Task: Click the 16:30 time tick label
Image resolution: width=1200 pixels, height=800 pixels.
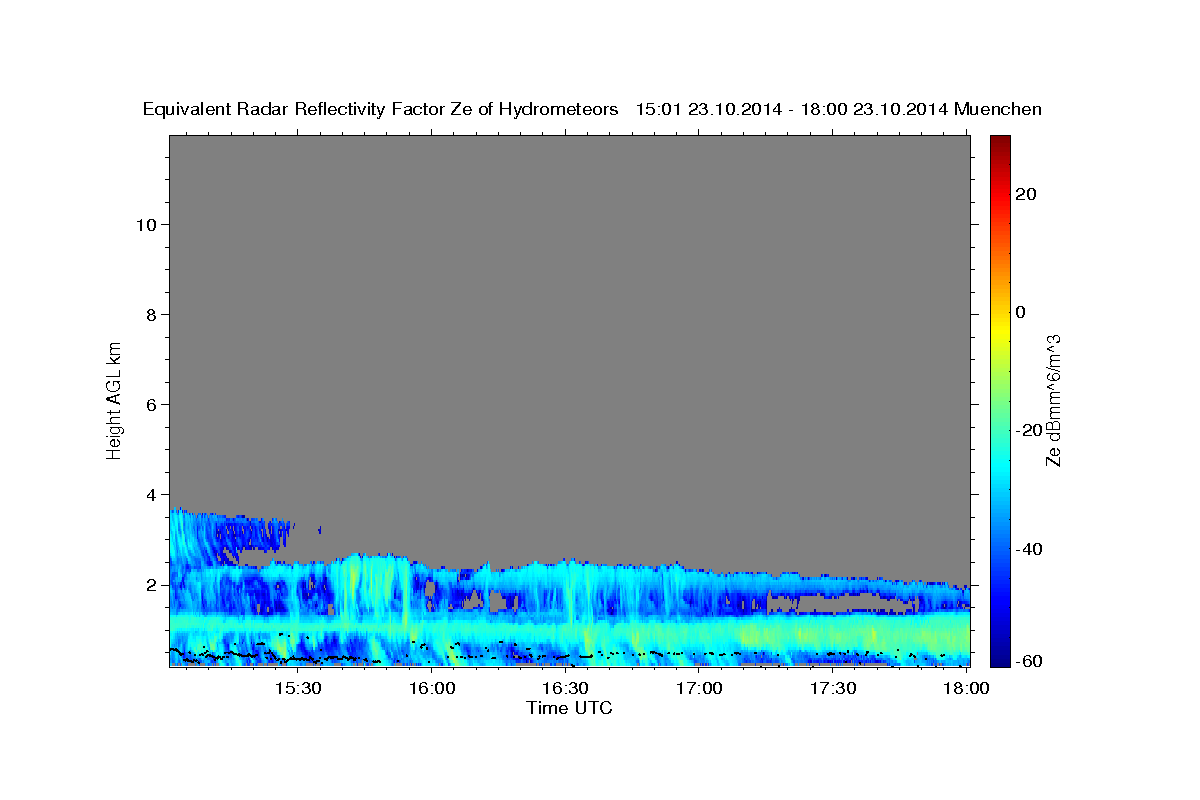Action: (565, 689)
